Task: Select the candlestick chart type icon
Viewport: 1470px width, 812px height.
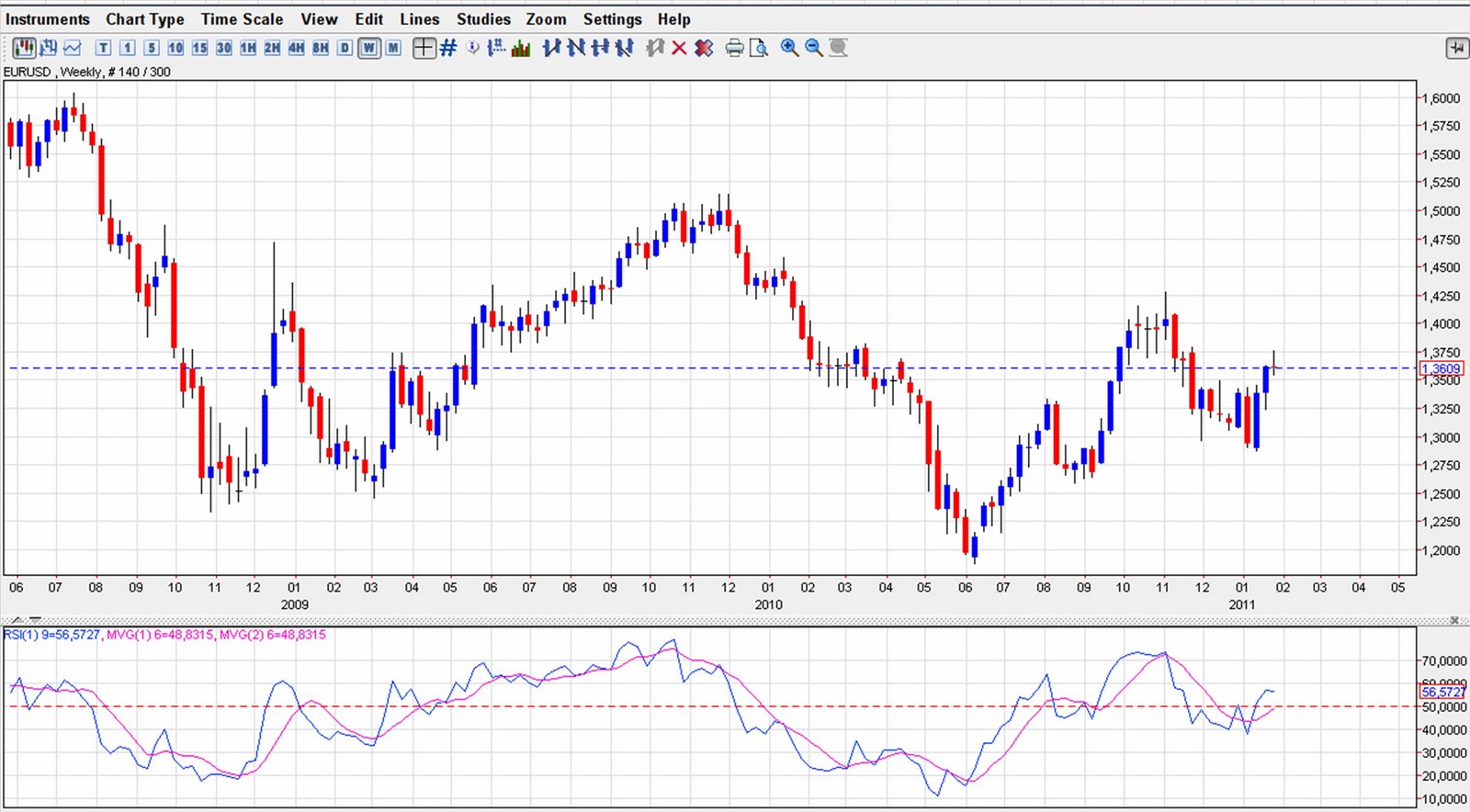Action: [x=25, y=48]
